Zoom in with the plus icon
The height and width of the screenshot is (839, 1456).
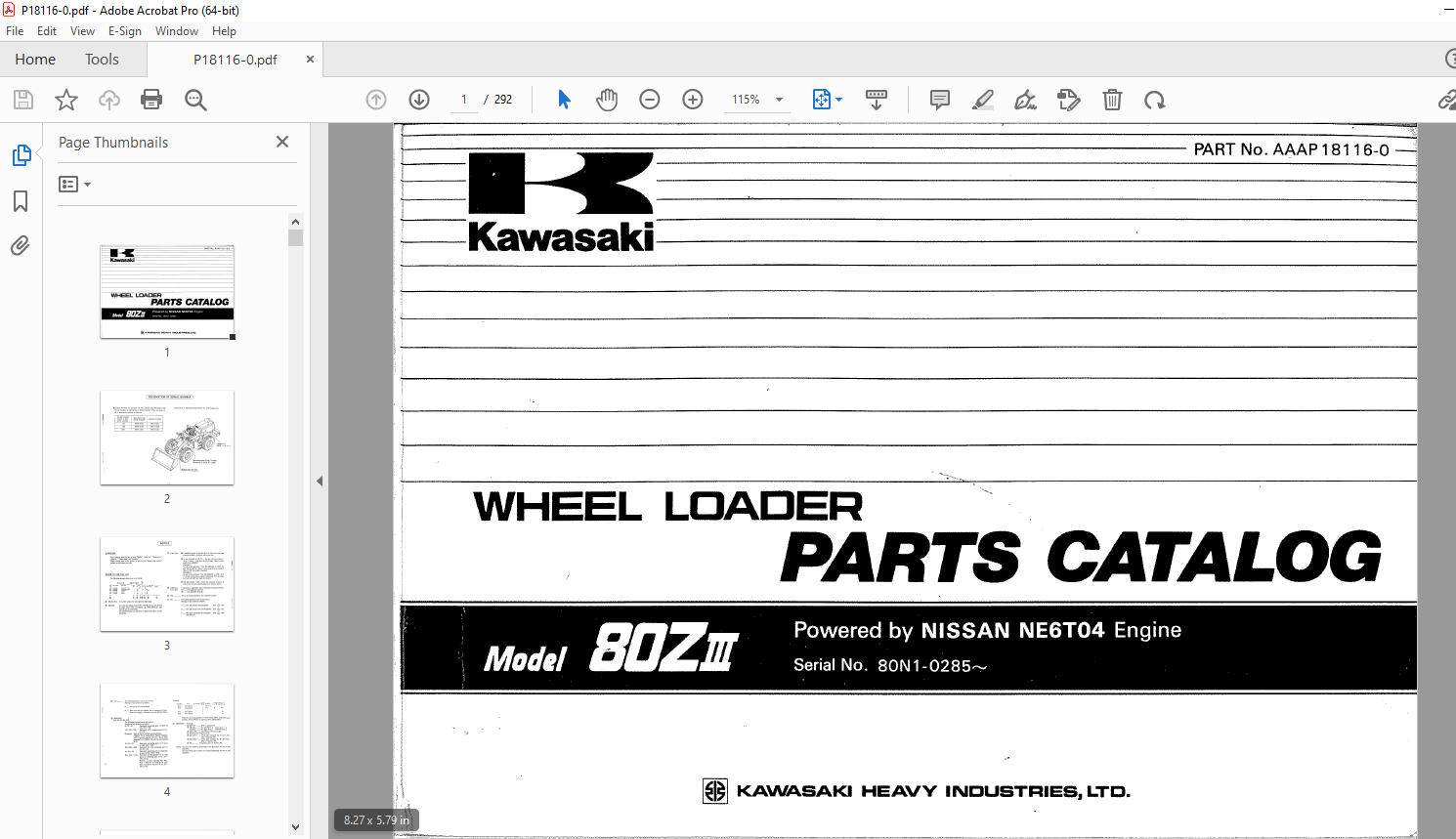[693, 100]
